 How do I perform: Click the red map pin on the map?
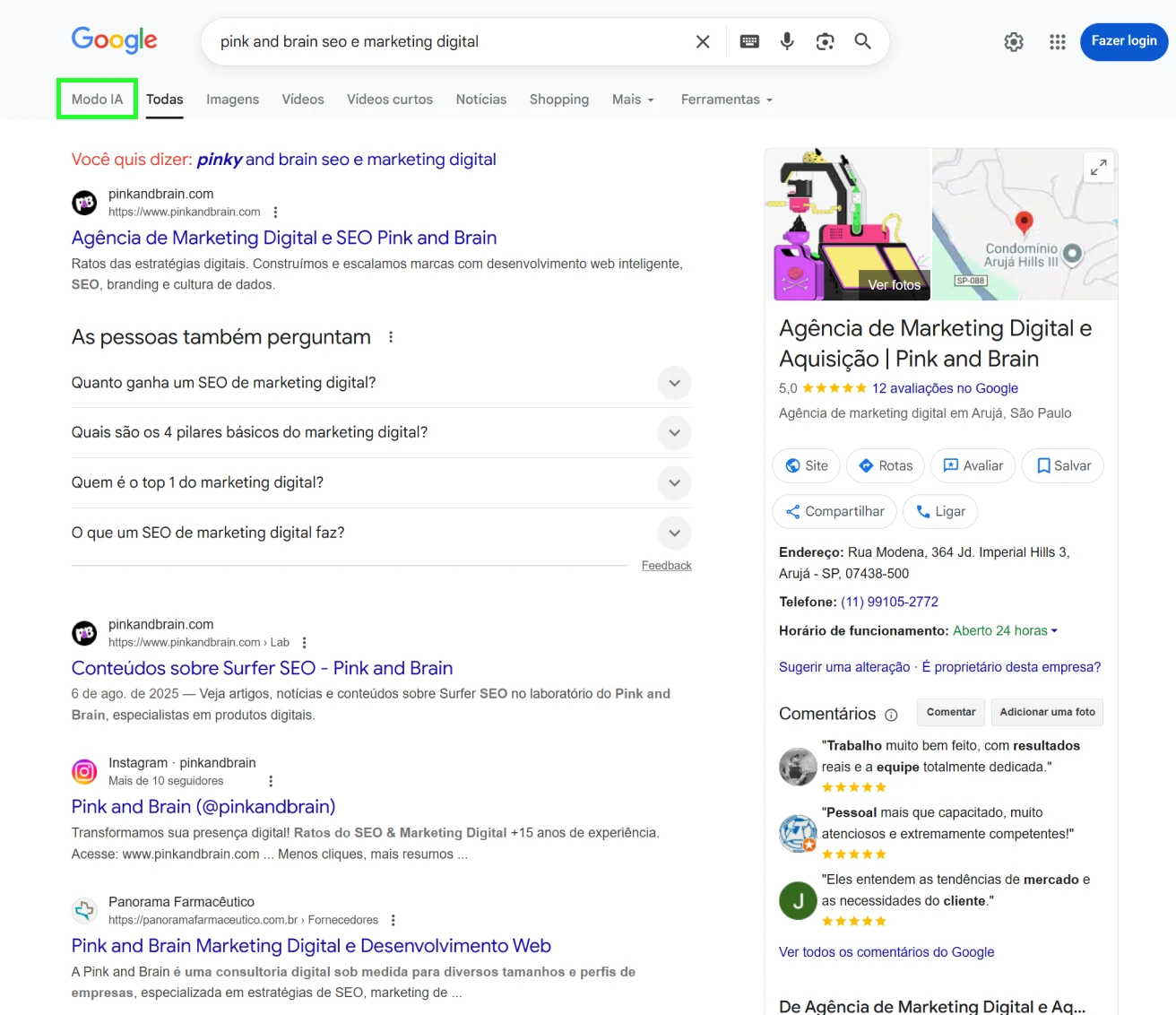(1024, 222)
